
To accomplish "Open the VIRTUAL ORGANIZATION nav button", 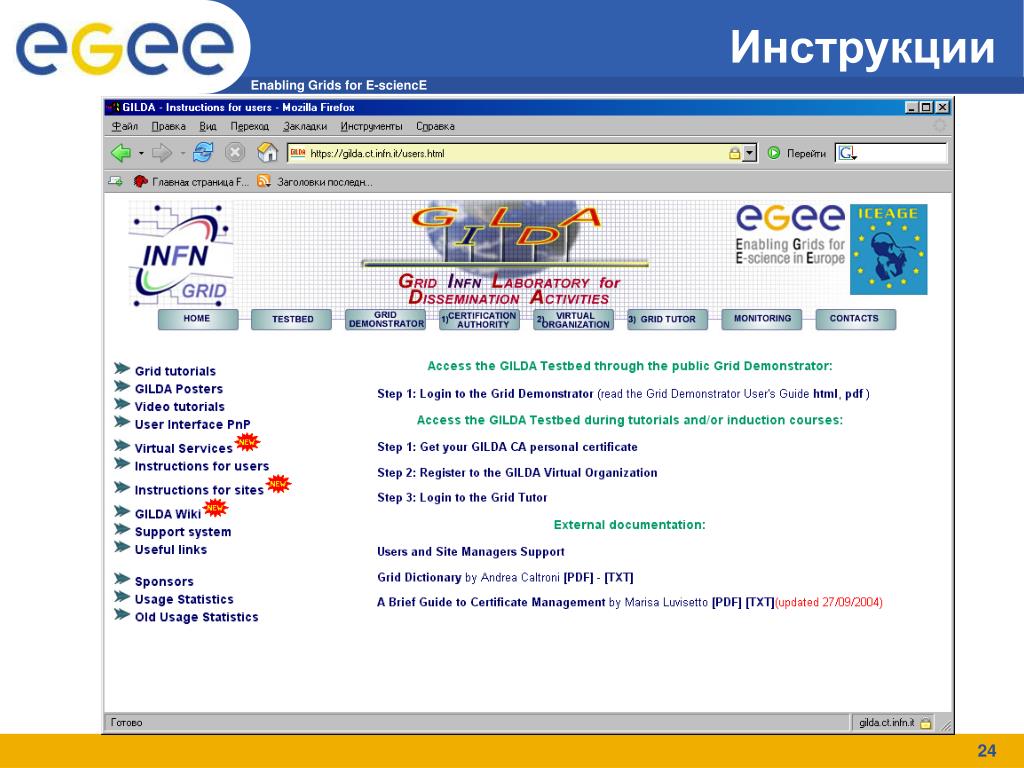I will [x=573, y=319].
